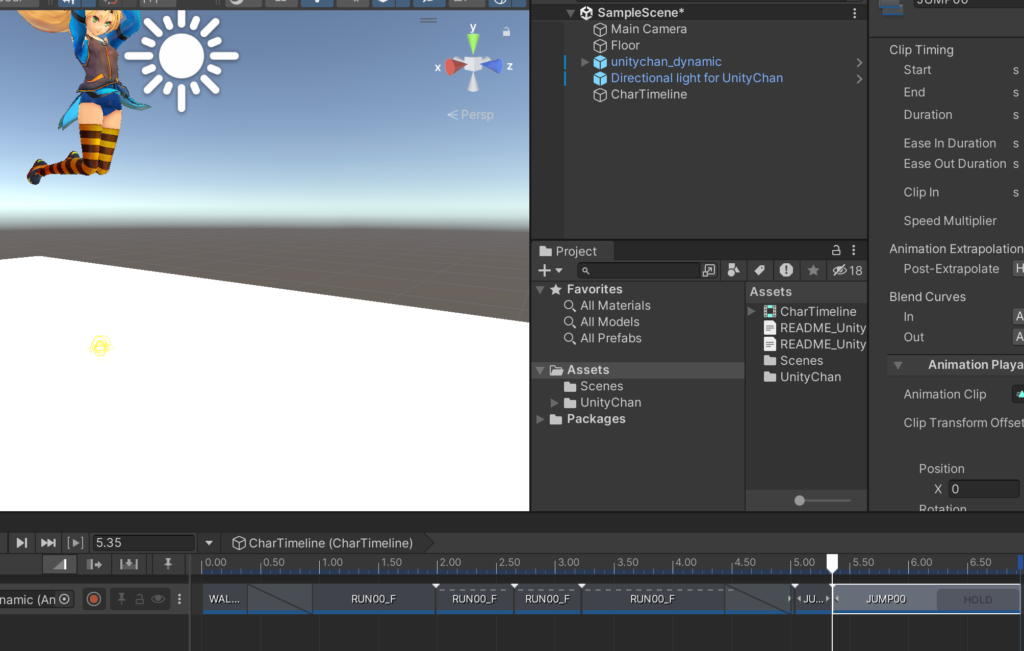The image size is (1024, 651).
Task: Select Main Camera in the hierarchy
Action: point(648,29)
